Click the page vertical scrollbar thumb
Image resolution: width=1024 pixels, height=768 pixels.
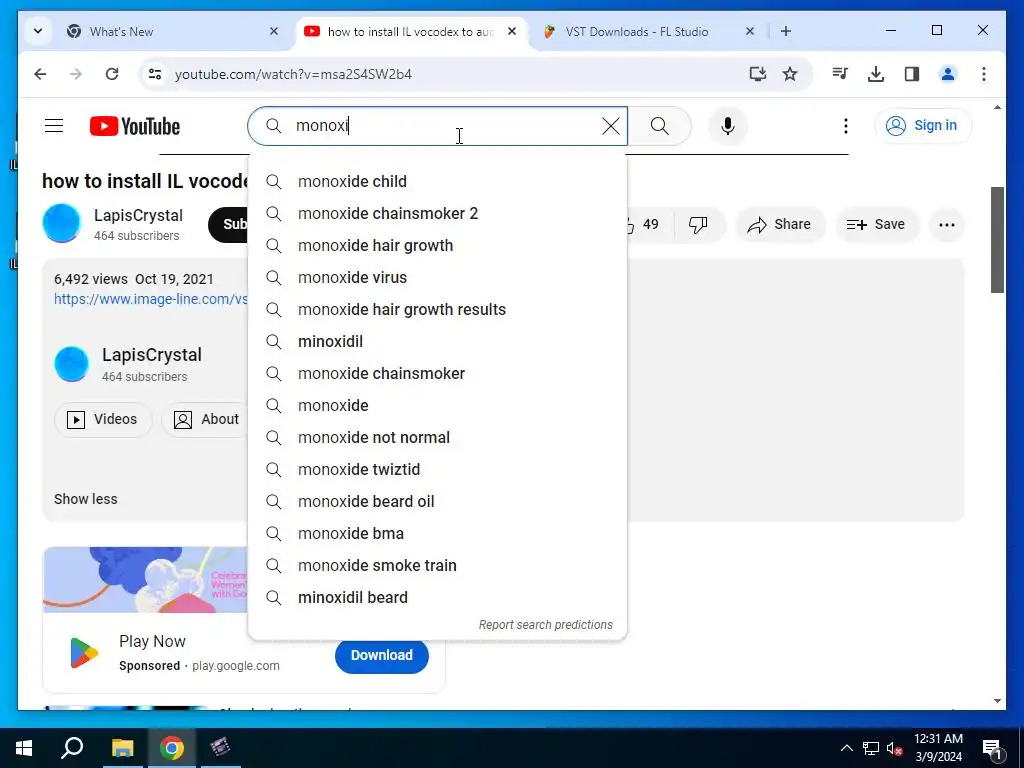pyautogui.click(x=997, y=240)
